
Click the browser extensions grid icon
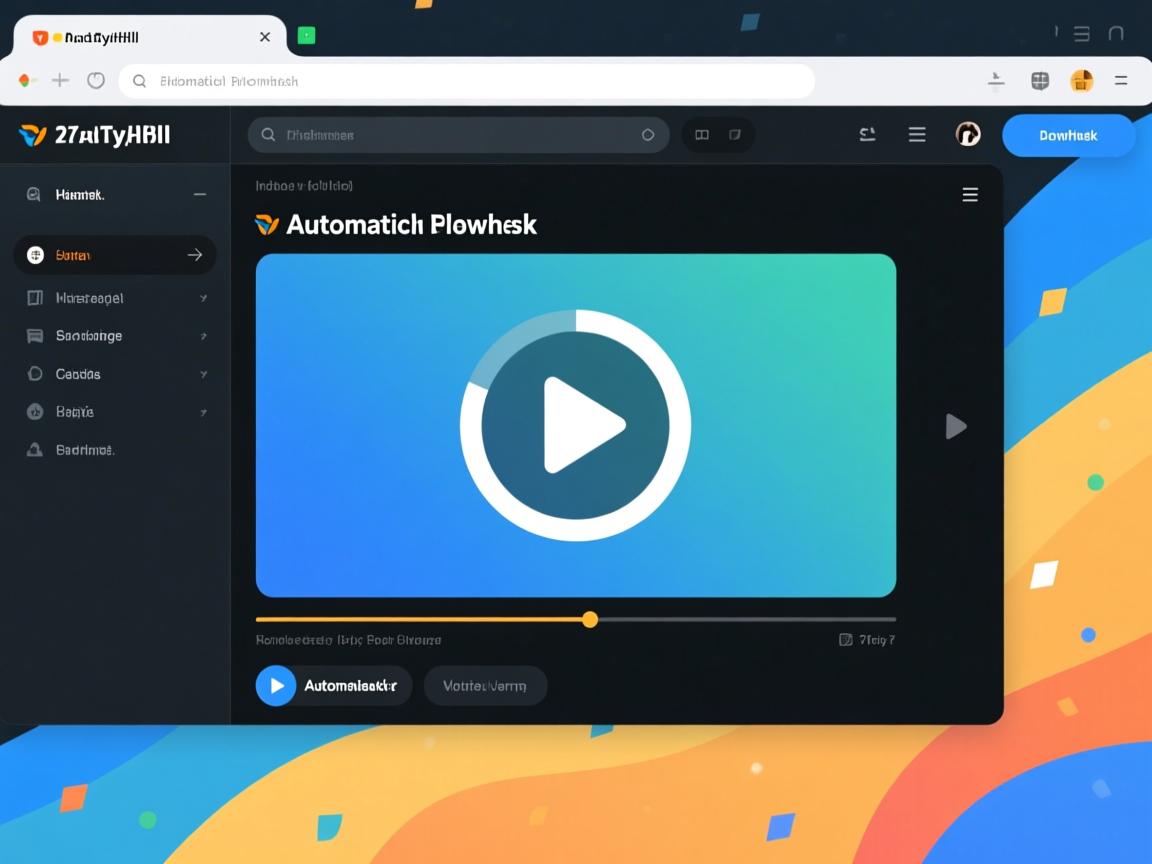click(1040, 81)
